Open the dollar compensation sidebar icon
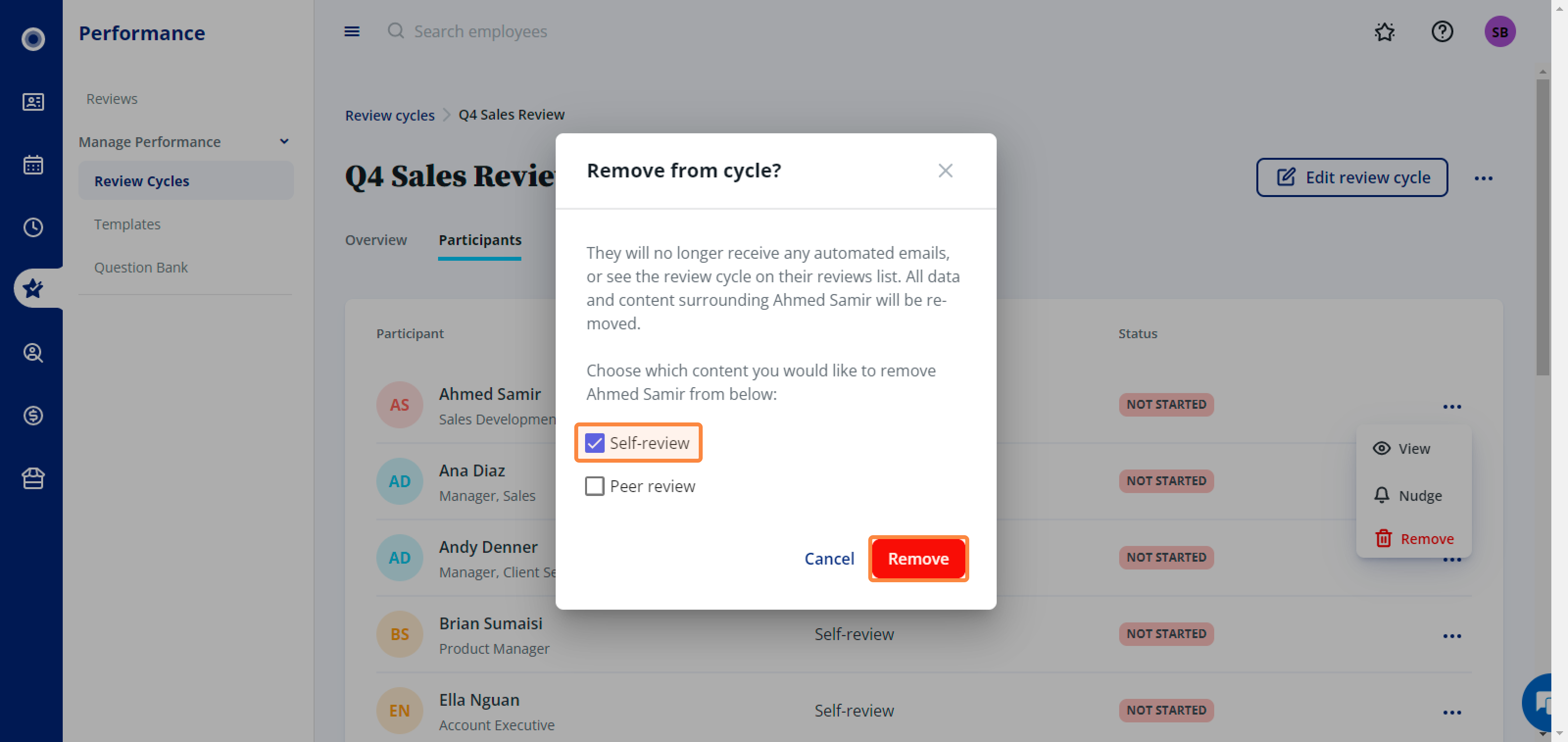This screenshot has height=742, width=1568. coord(33,415)
